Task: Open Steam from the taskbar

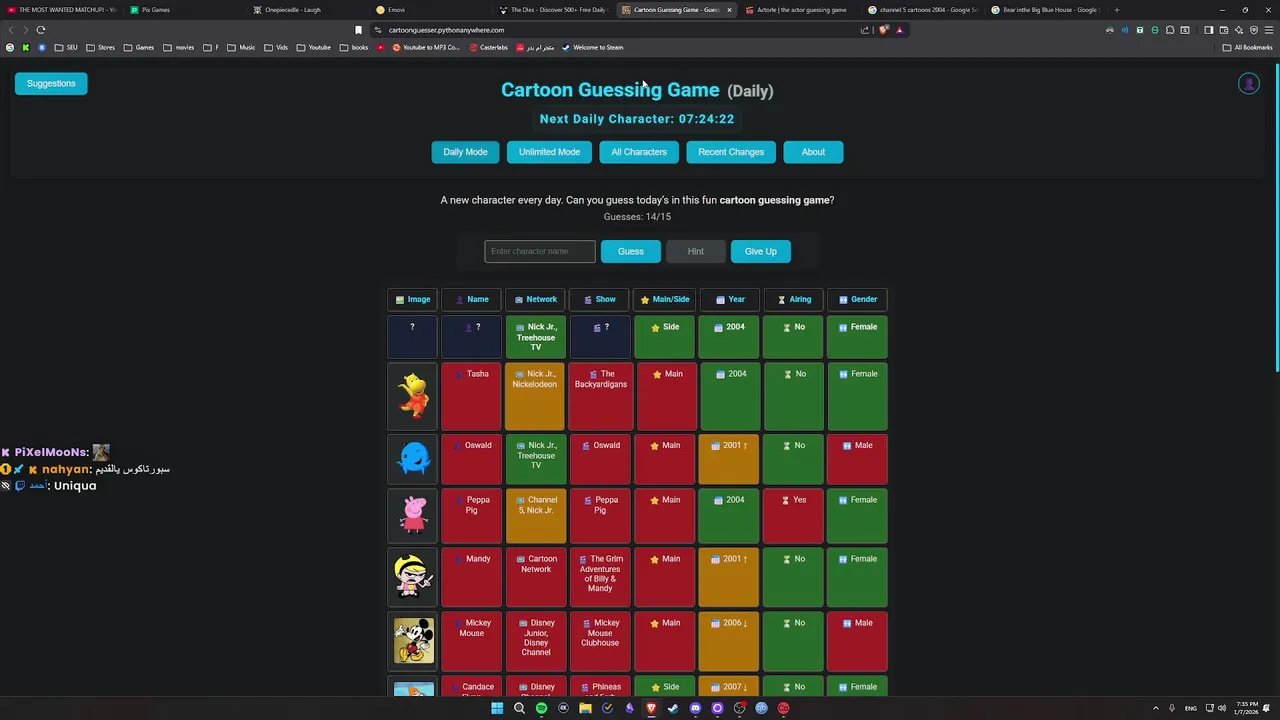Action: [673, 708]
